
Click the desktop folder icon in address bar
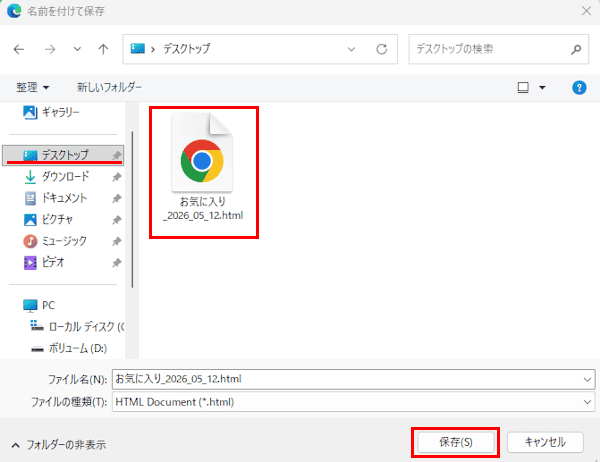138,49
